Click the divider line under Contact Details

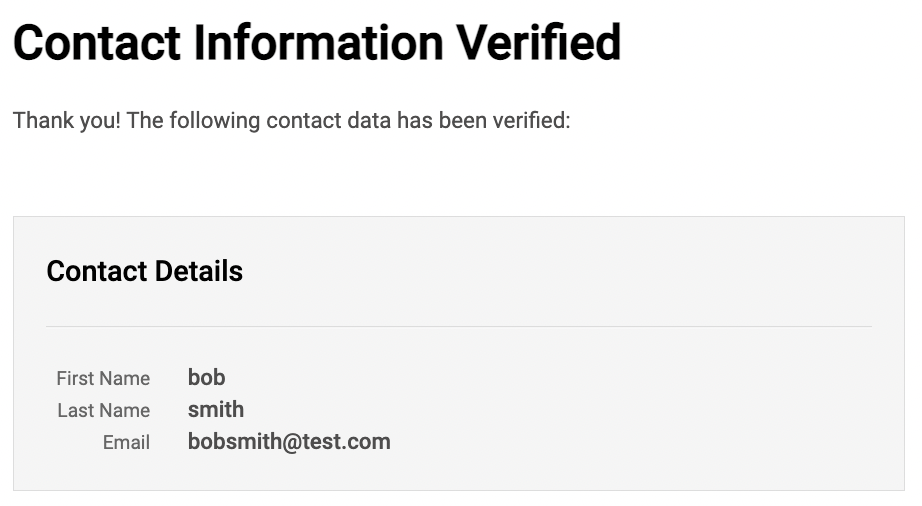click(458, 326)
